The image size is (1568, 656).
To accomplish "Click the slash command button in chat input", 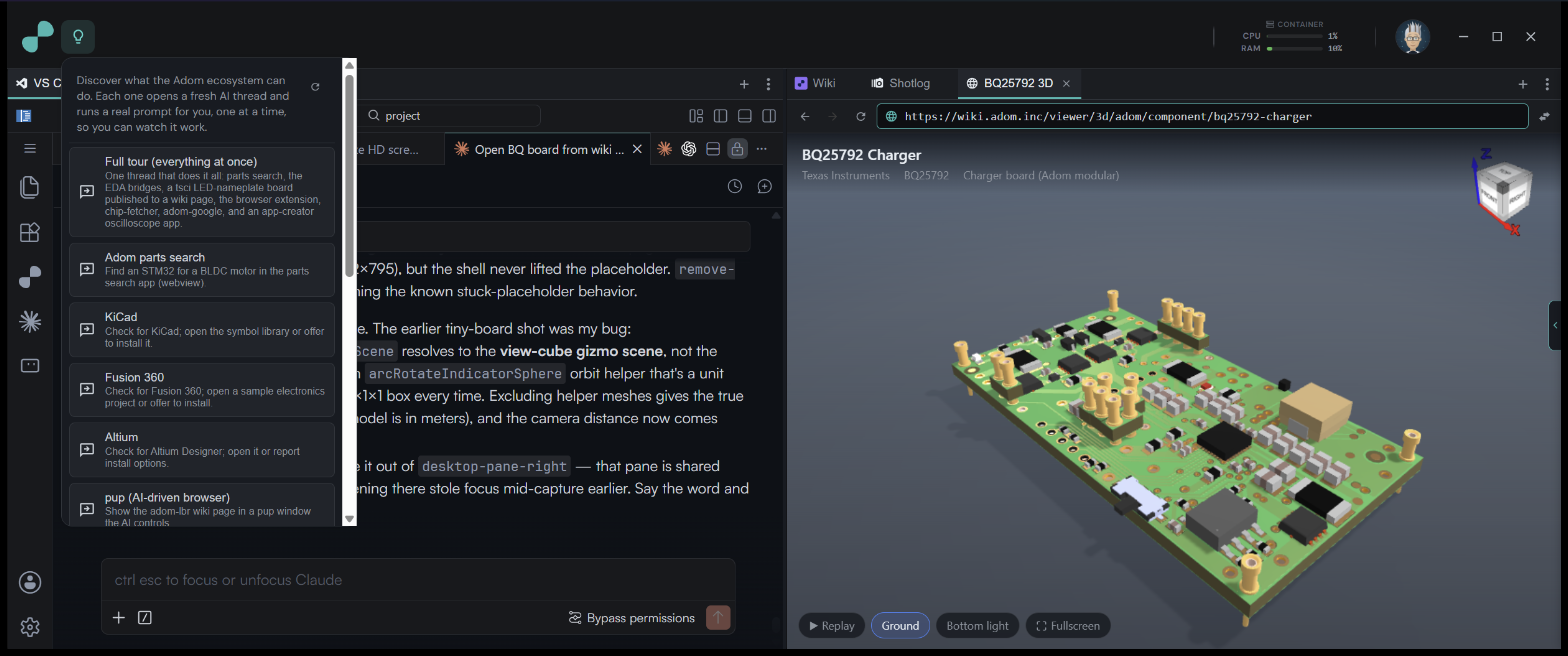I will coord(144,618).
